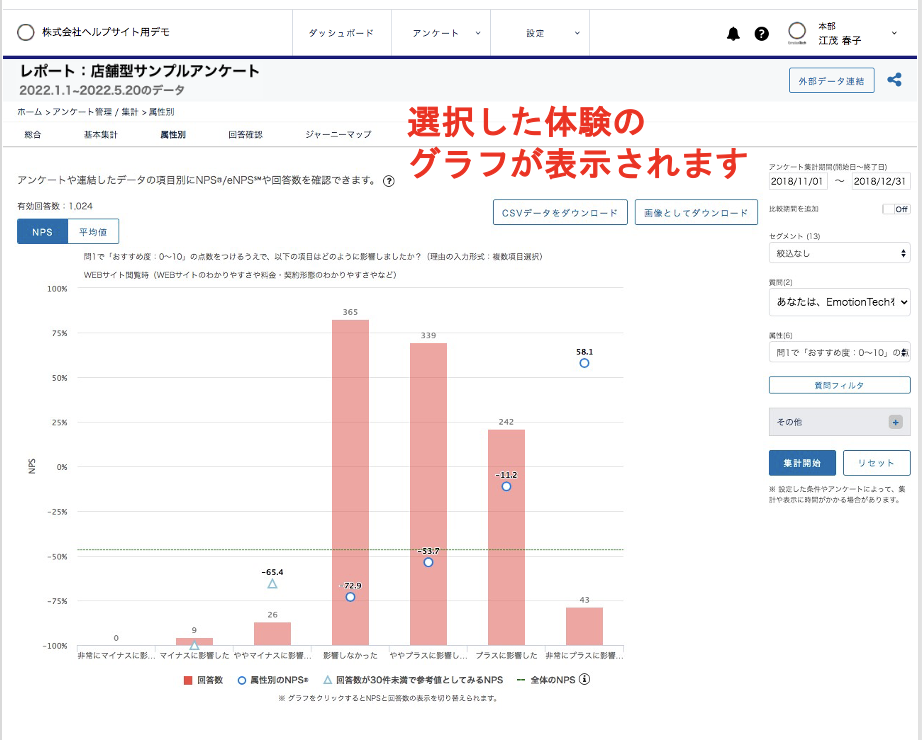Viewport: 922px width, 740px height.
Task: Click the -53.7 NPS circle marker
Action: click(x=429, y=562)
